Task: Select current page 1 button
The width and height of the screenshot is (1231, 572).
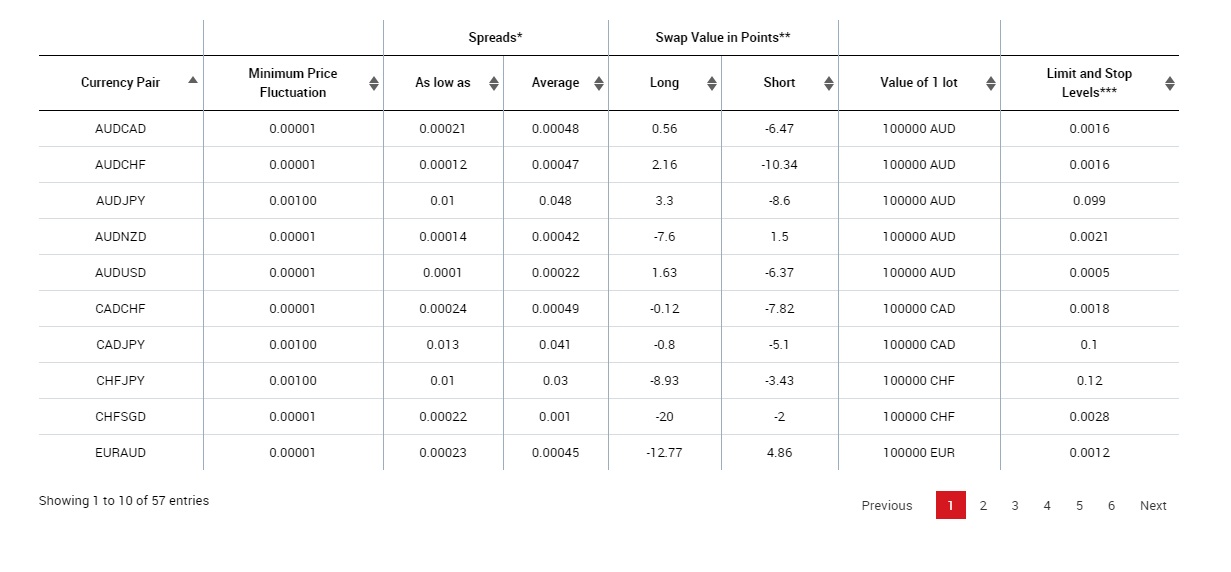Action: [x=951, y=506]
